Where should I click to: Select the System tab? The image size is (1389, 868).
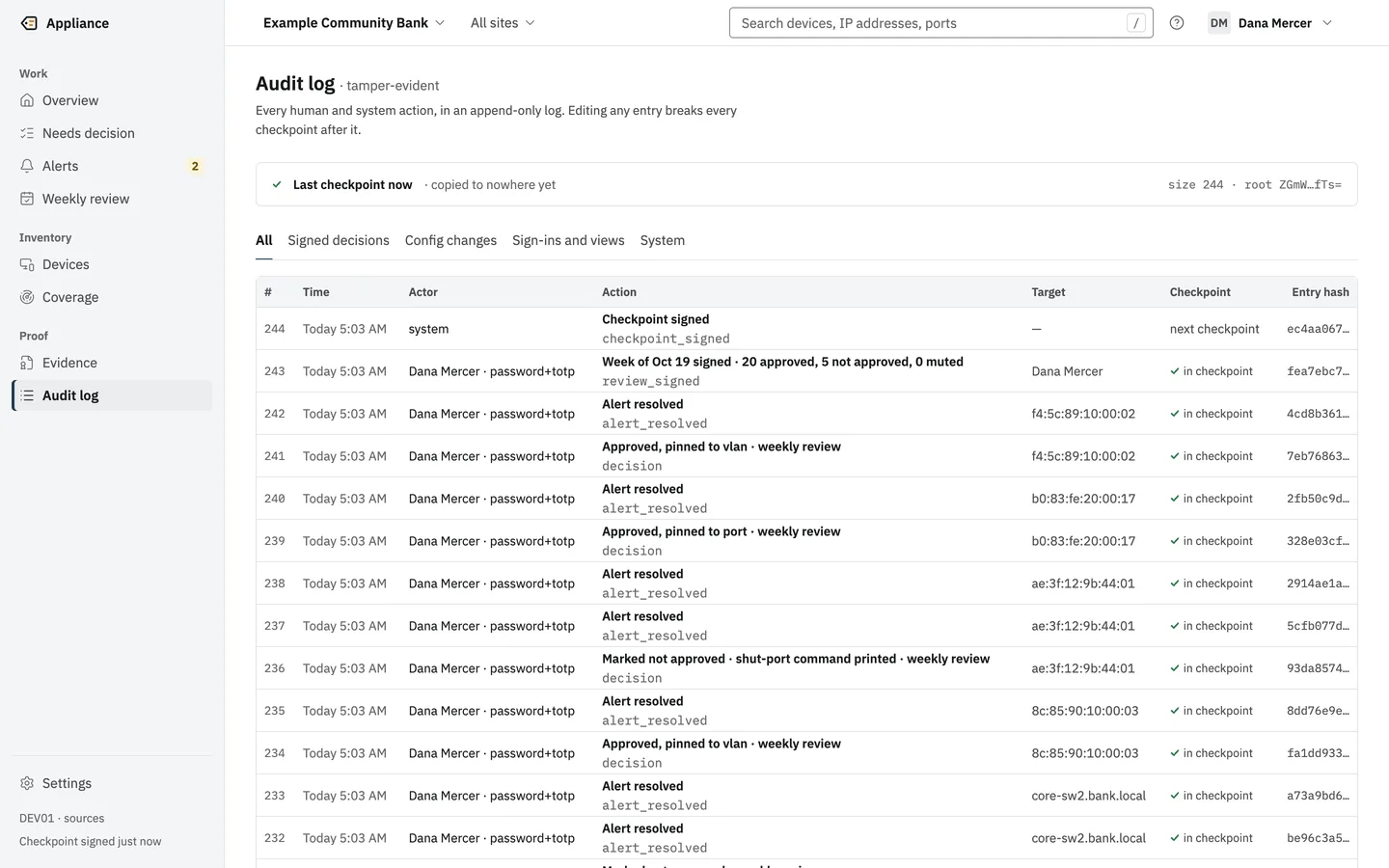(x=663, y=240)
